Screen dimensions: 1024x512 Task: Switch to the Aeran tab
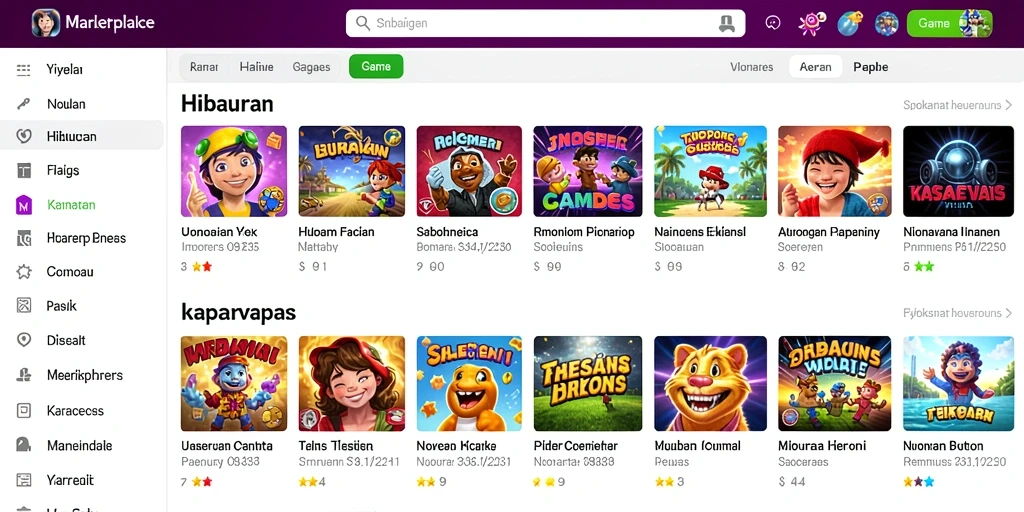click(x=816, y=67)
